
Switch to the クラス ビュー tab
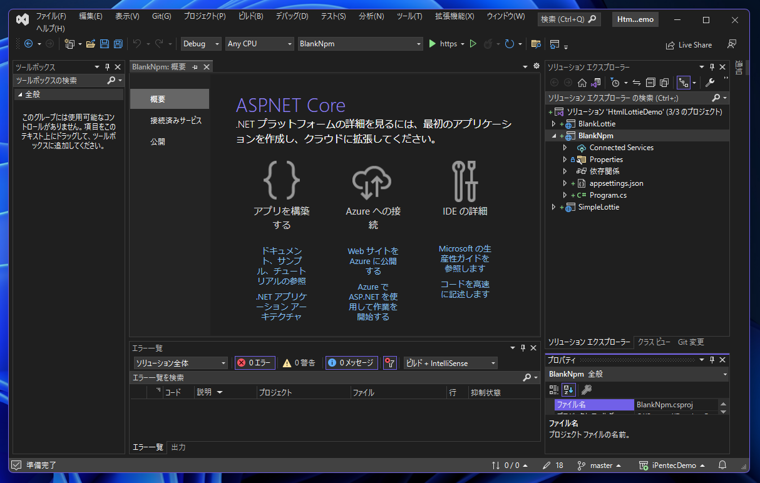click(x=654, y=343)
